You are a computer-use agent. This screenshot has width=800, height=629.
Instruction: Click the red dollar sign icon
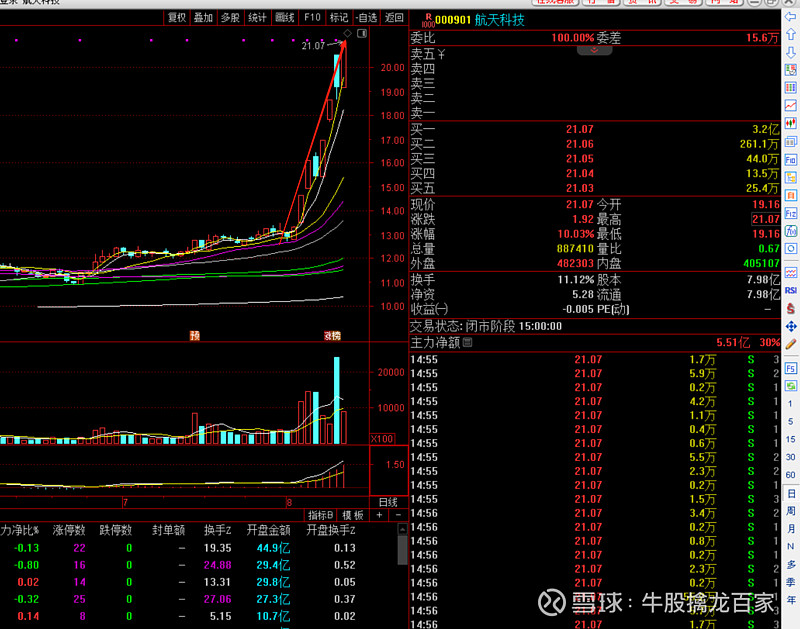[790, 308]
